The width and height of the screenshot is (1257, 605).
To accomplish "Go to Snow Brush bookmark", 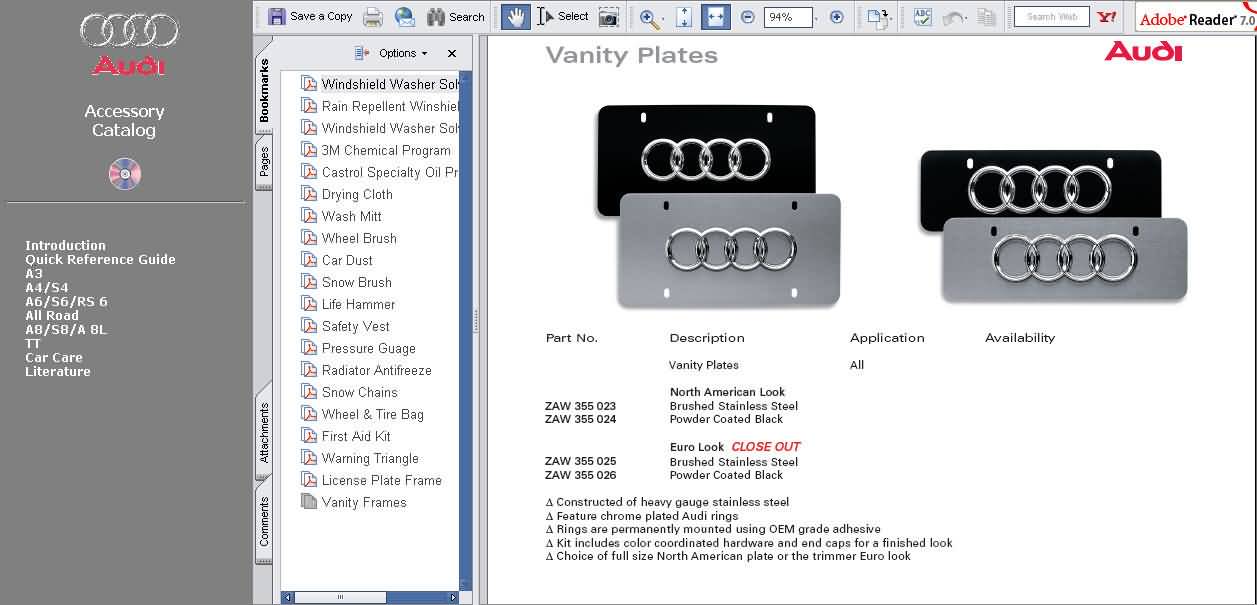I will (357, 282).
